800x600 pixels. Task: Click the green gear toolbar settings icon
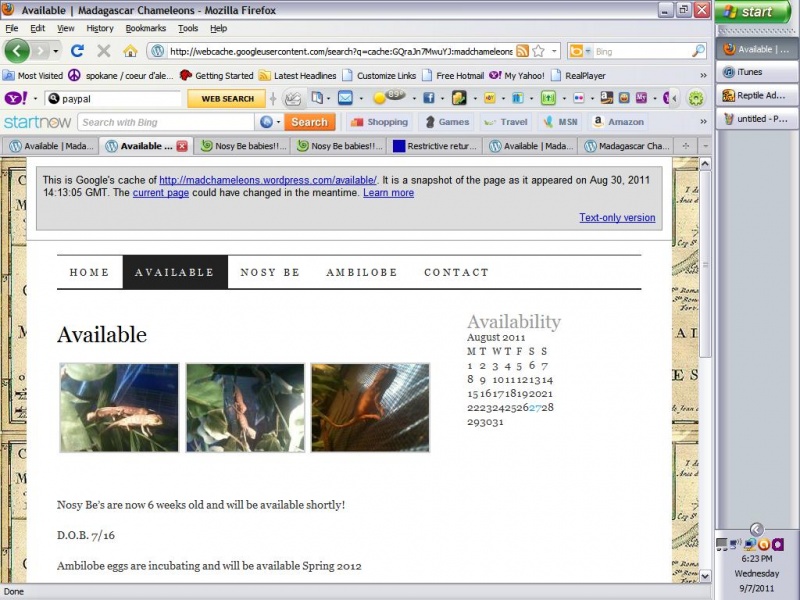[696, 98]
